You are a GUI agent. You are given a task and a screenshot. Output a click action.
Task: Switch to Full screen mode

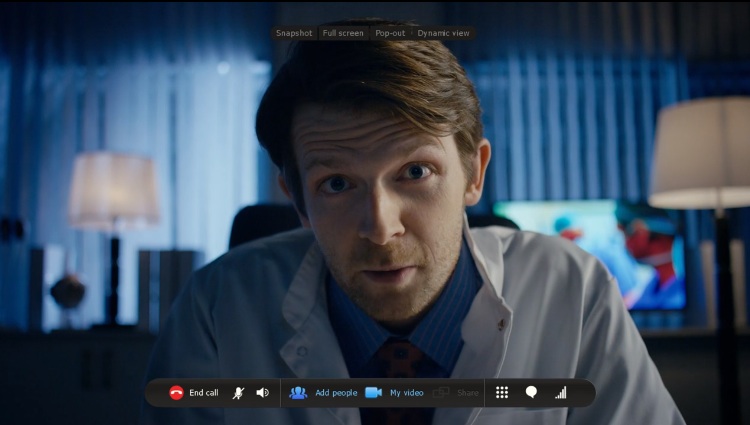[x=343, y=33]
